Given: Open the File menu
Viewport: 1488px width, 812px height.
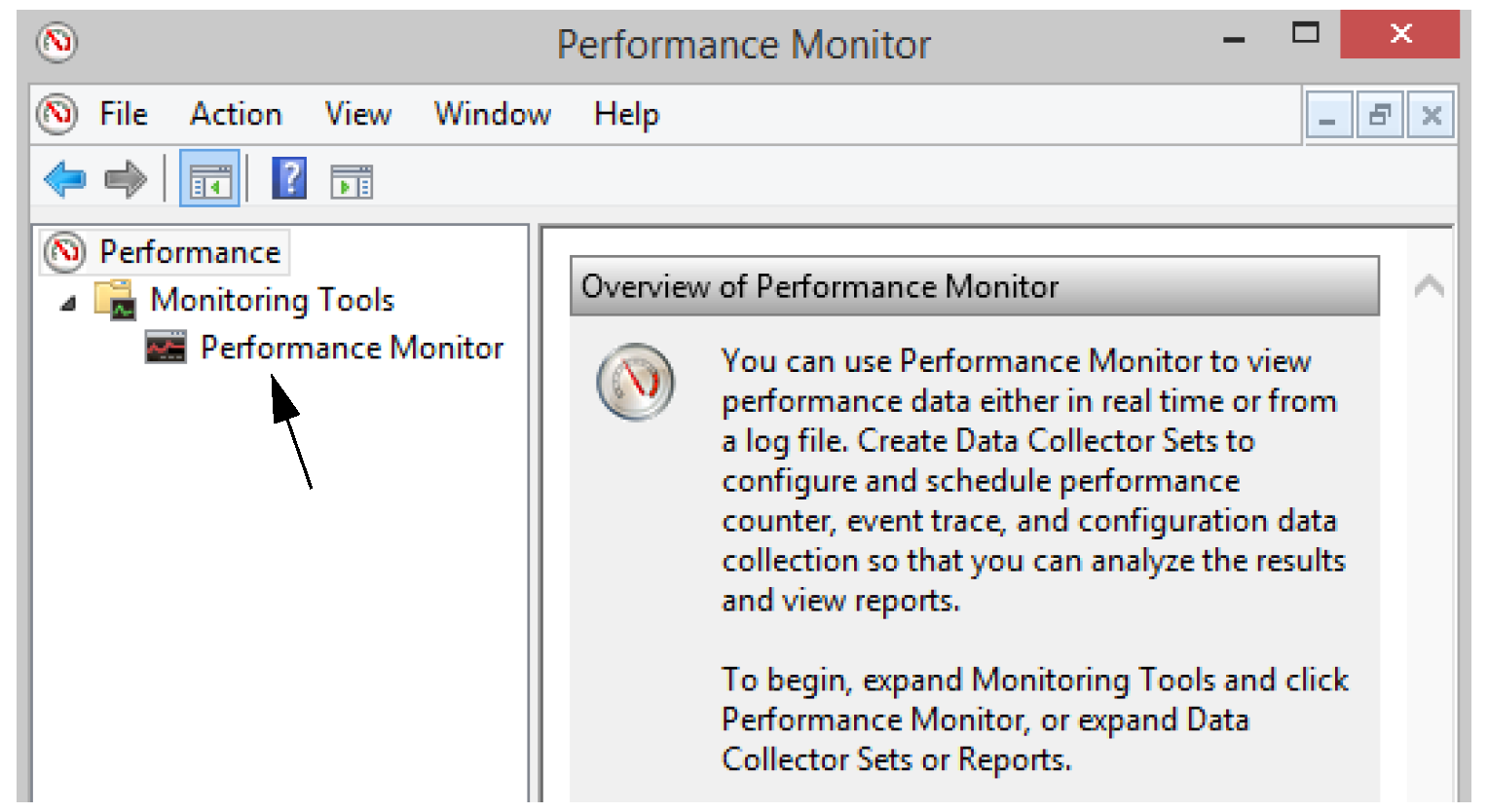Looking at the screenshot, I should pos(124,114).
